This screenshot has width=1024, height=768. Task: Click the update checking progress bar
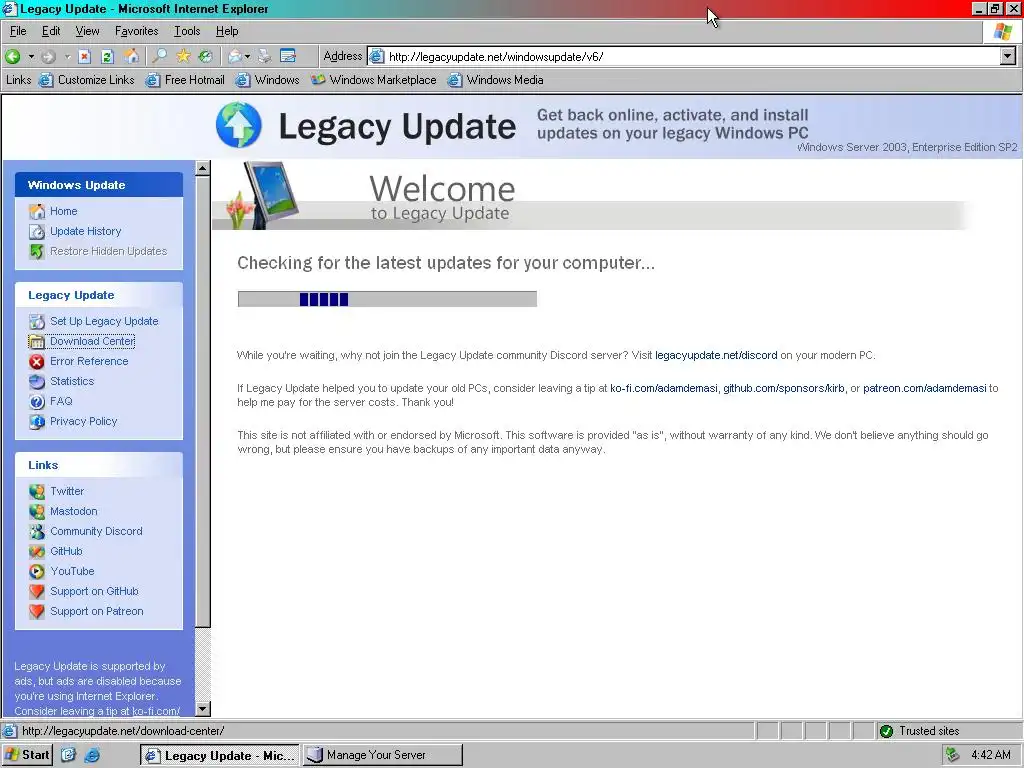[x=387, y=299]
